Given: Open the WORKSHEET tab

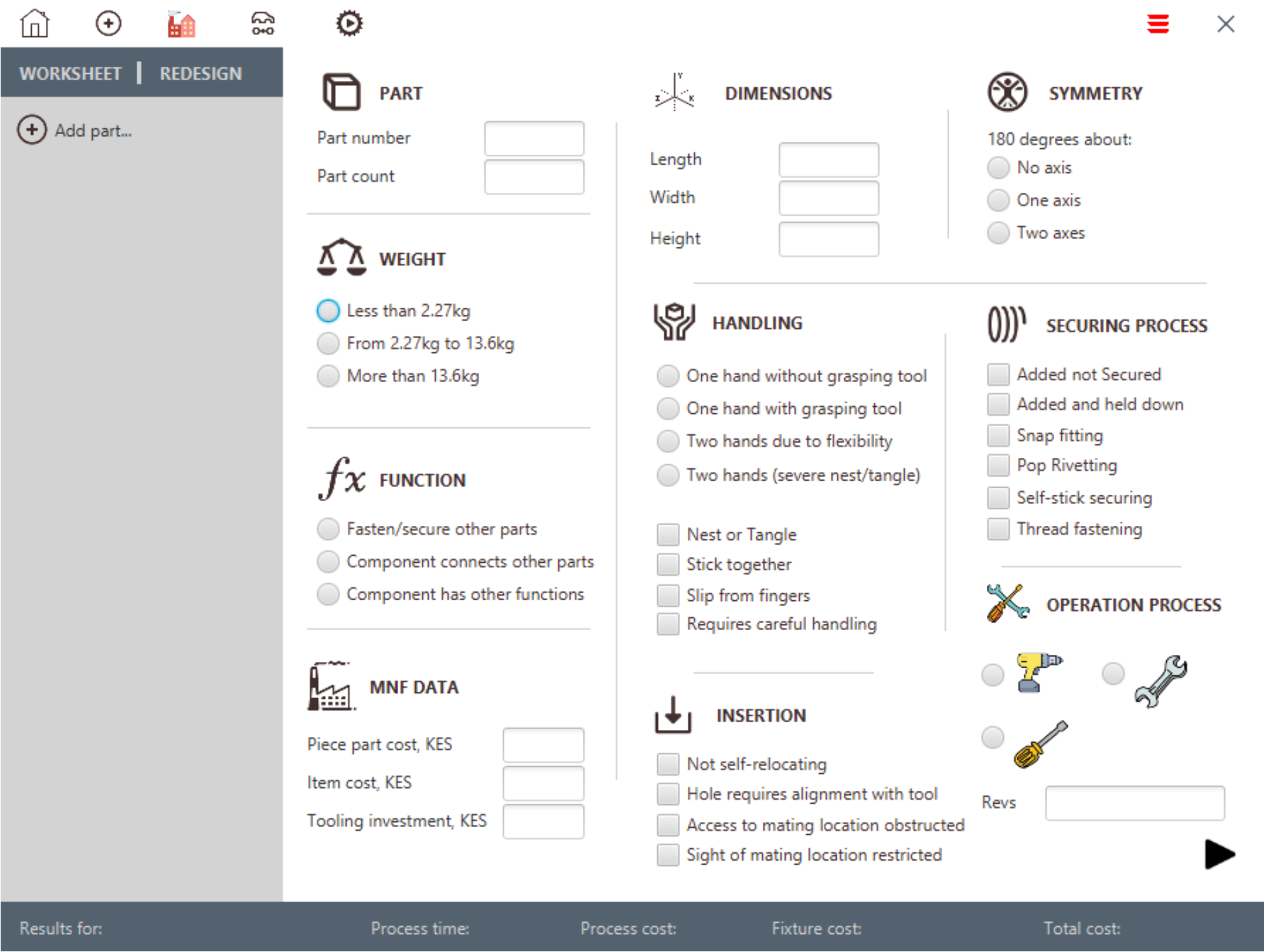Looking at the screenshot, I should click(70, 73).
